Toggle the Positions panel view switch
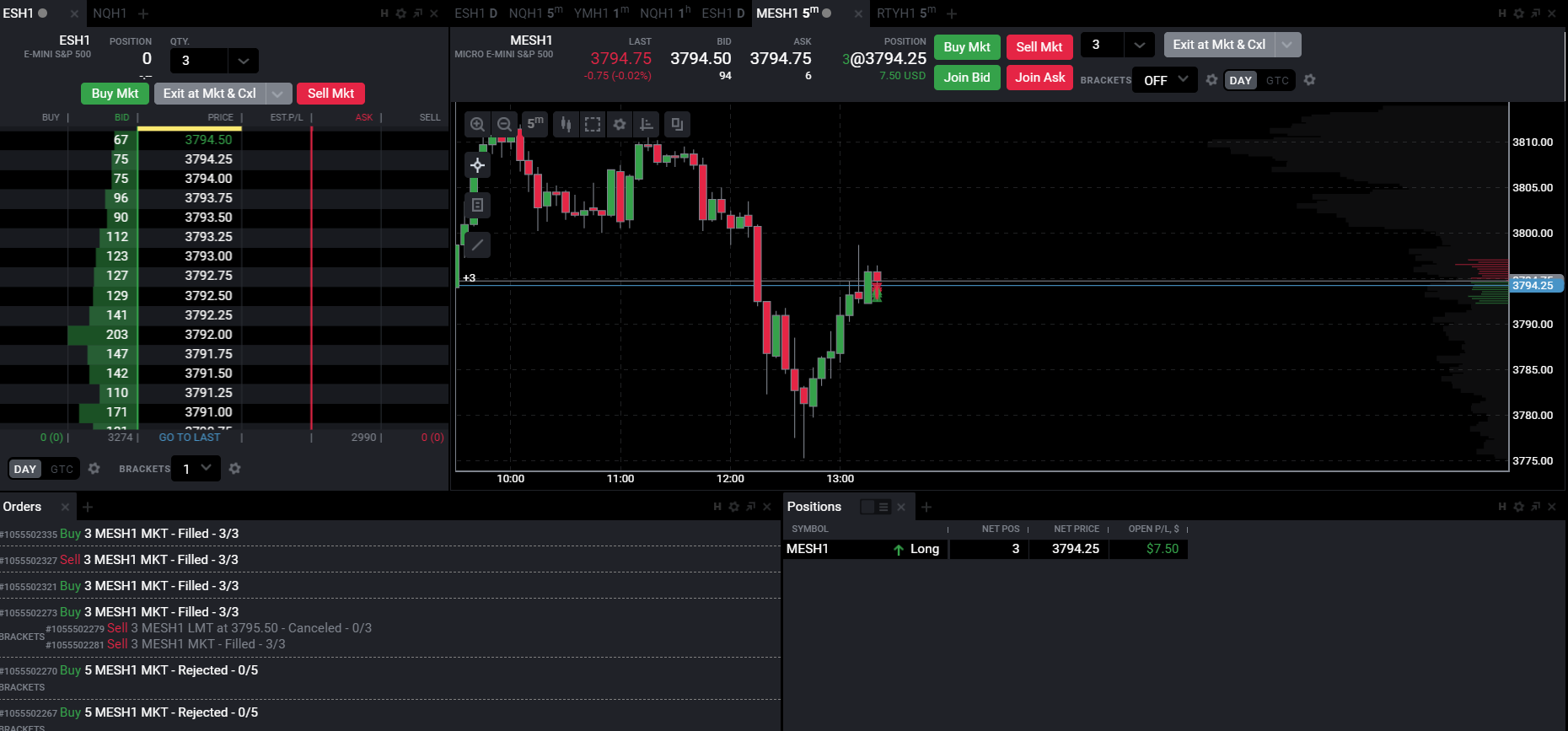The image size is (1568, 731). tap(875, 507)
